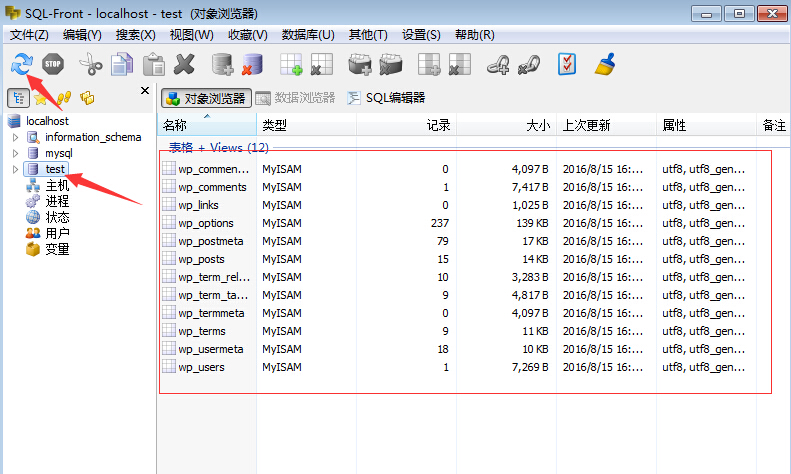Open 进程 (processes) tree item

57,201
